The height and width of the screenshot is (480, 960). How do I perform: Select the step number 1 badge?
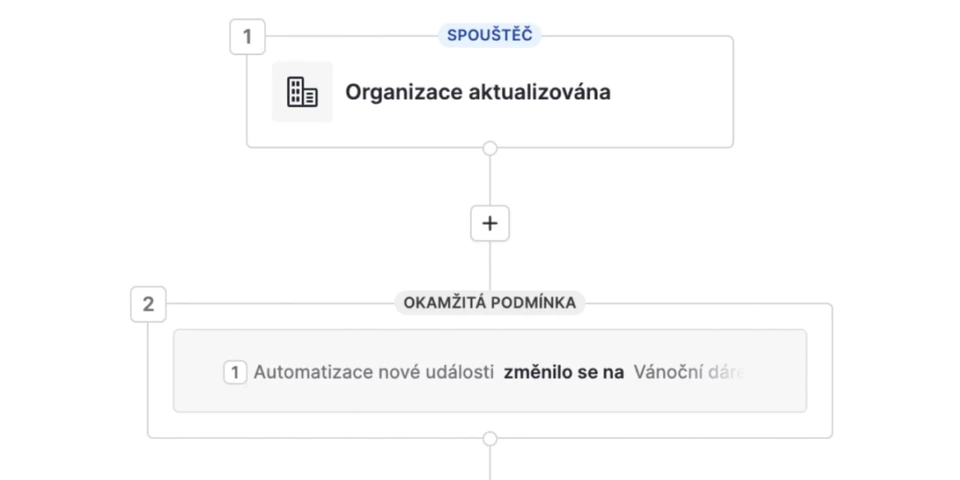pos(247,39)
